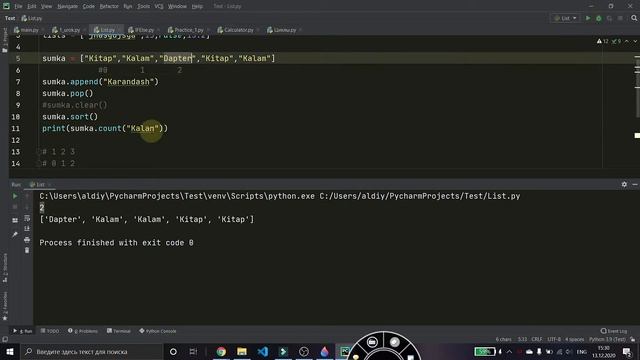Screen dimensions: 640x360
Task: Click the warnings count indicator in editor
Action: (602, 41)
